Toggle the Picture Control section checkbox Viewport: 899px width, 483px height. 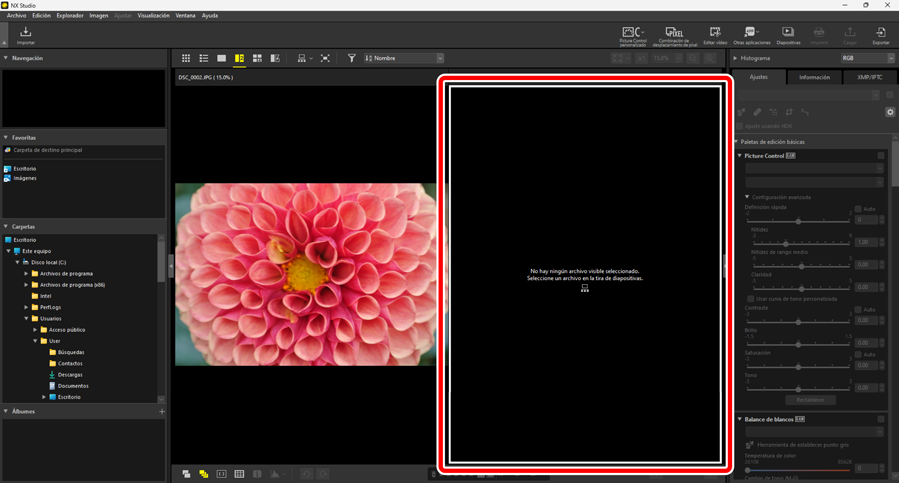point(881,156)
